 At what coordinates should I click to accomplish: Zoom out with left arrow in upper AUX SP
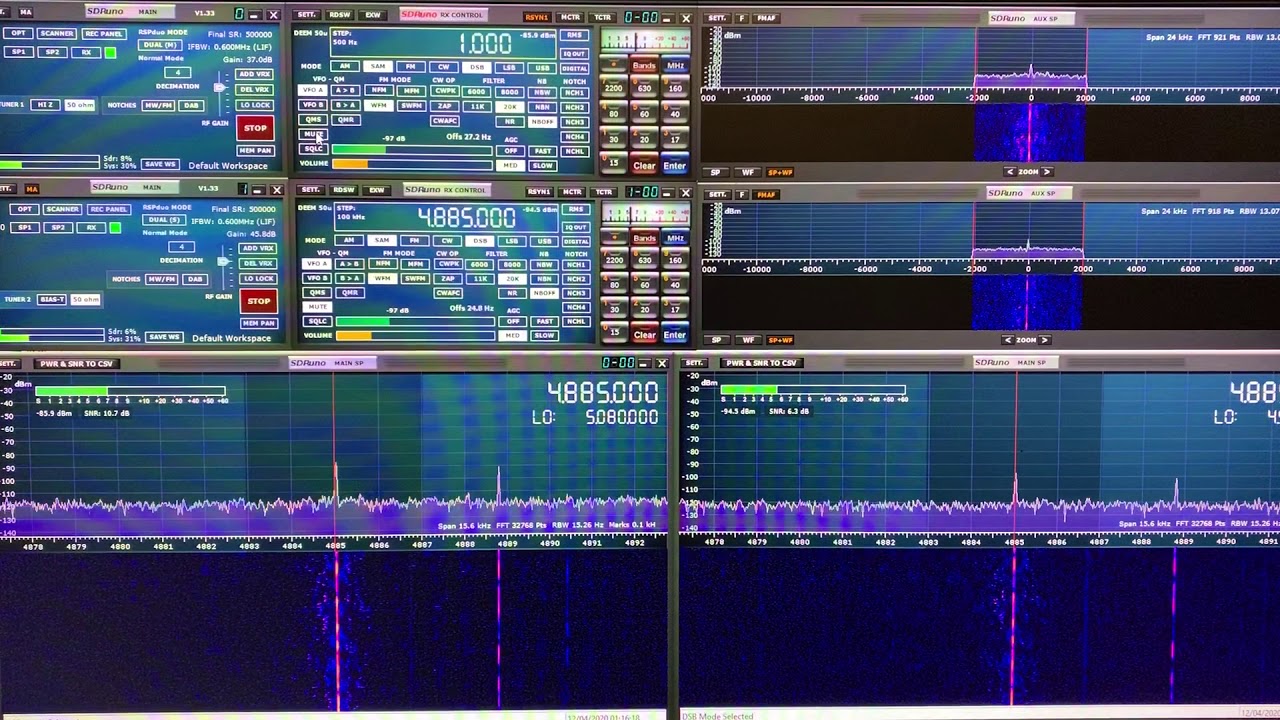1010,172
